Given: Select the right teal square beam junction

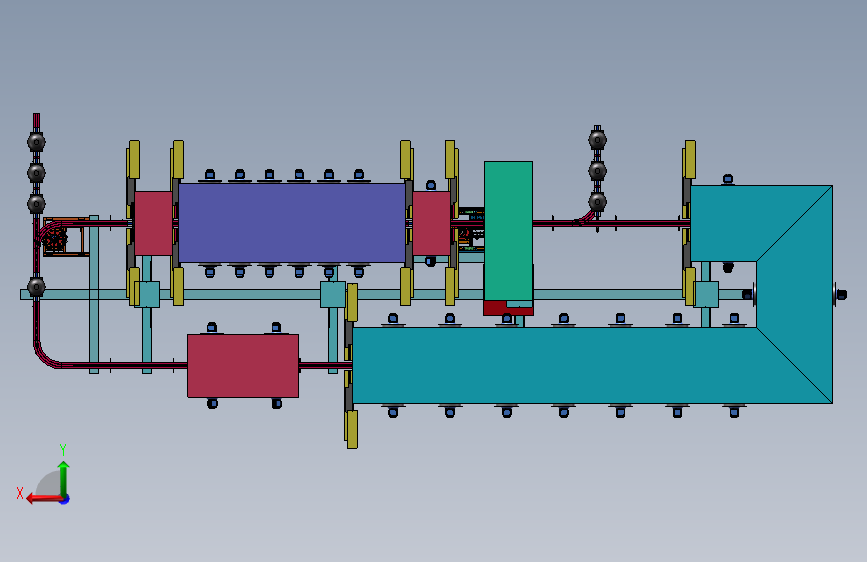Looking at the screenshot, I should point(706,295).
